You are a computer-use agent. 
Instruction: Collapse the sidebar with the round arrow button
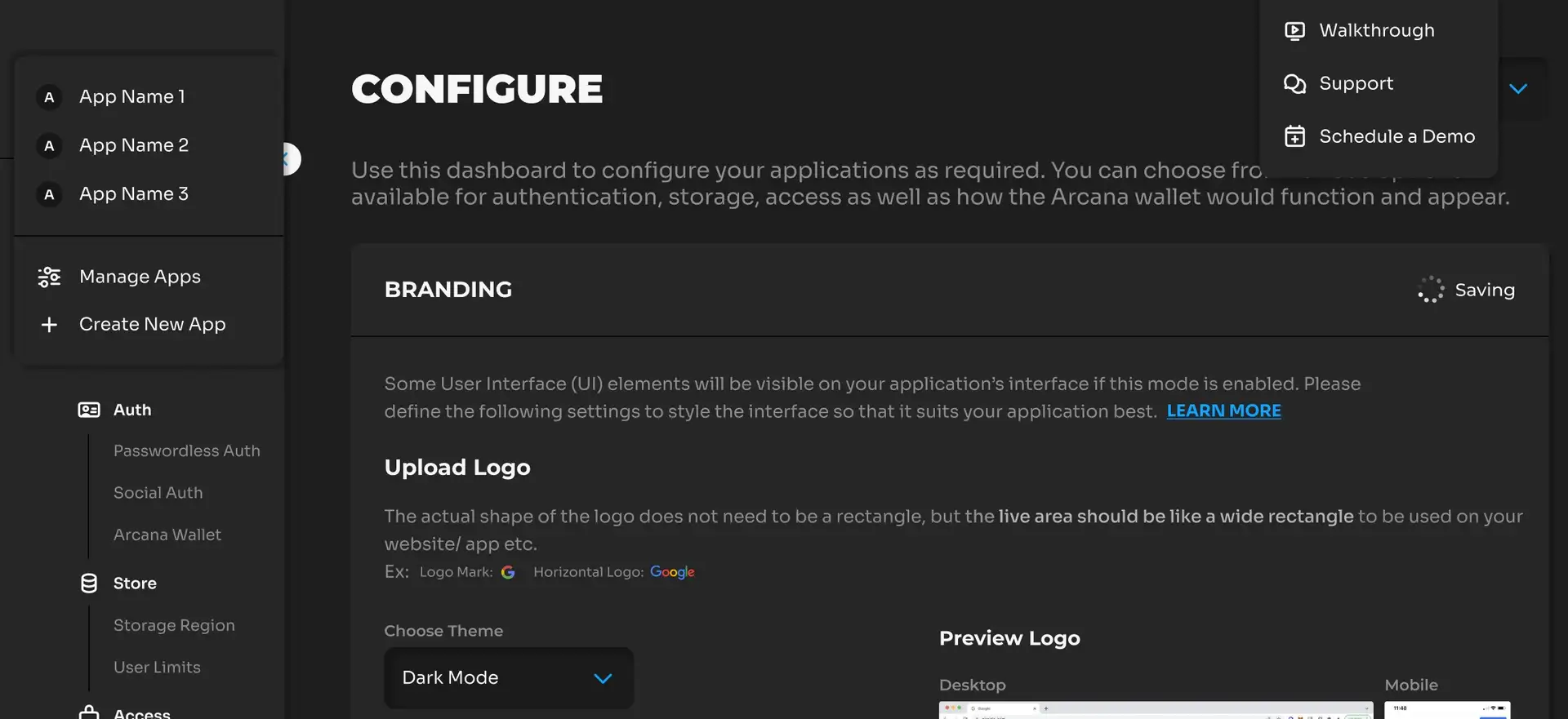pyautogui.click(x=290, y=159)
